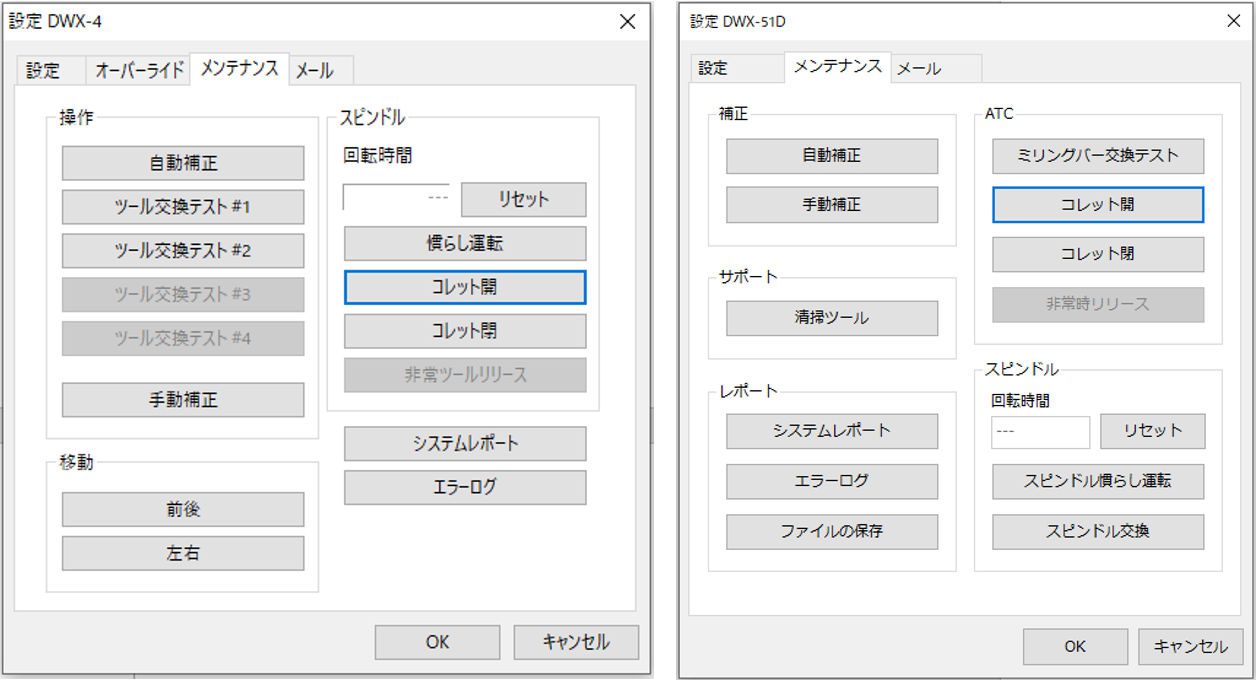Open システムレポート in DWX-4 window
1256x681 pixels.
[465, 443]
